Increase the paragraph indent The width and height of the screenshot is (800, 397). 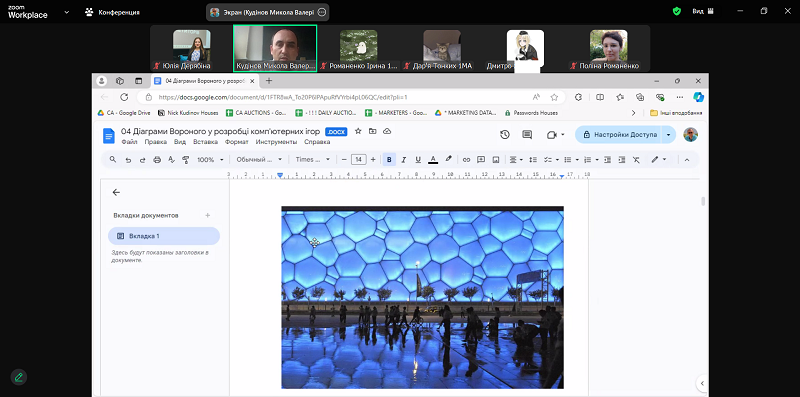[621, 160]
